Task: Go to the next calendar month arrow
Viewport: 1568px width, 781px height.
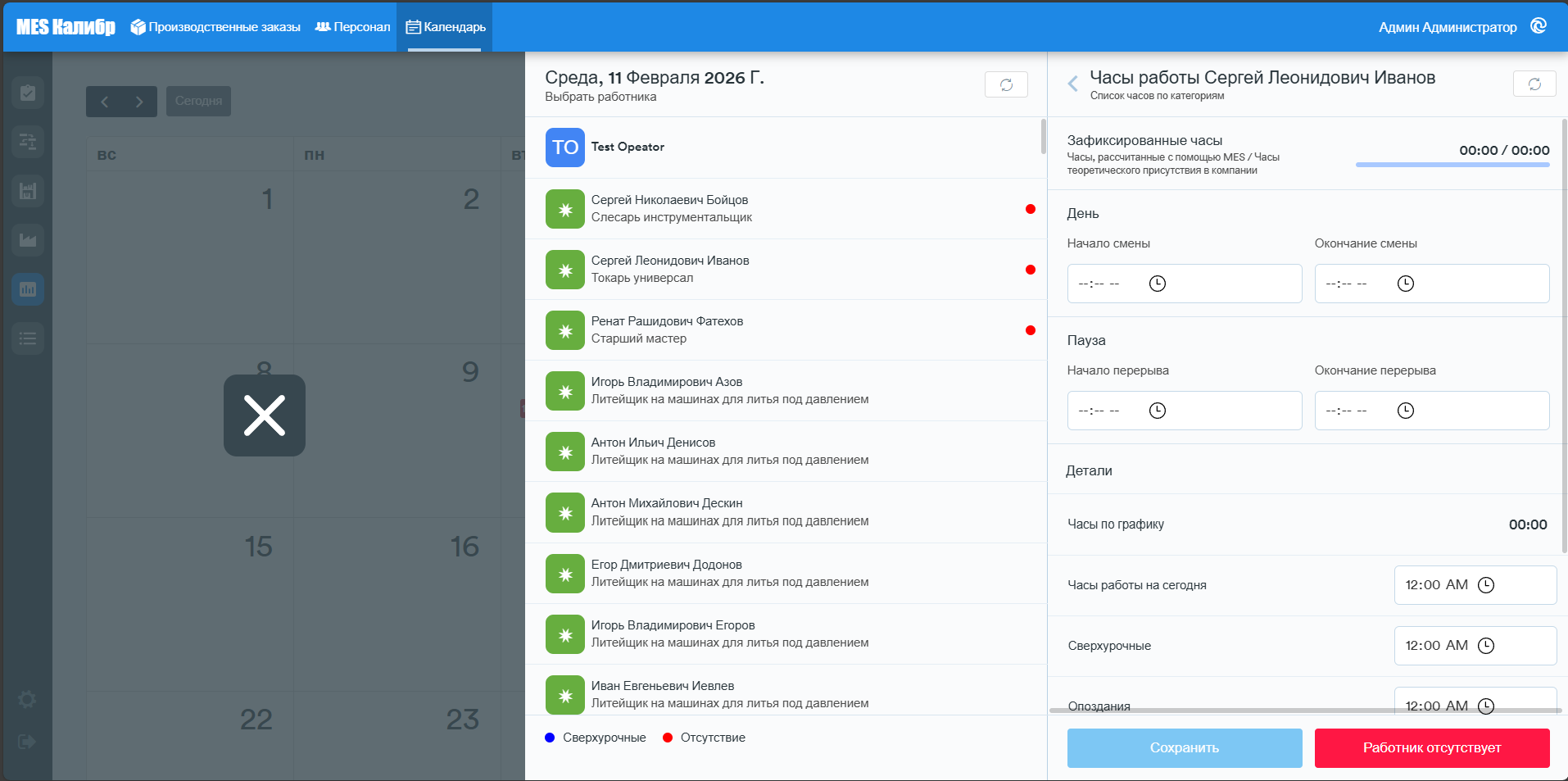Action: (x=139, y=102)
